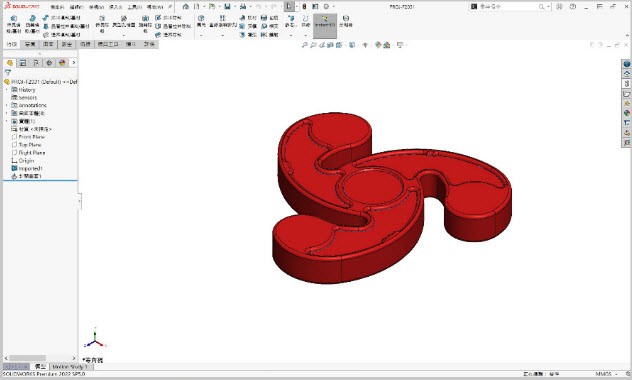Switch to the DisplayManager color ball tab
Screen dimensions: 632x380
(x=62, y=63)
